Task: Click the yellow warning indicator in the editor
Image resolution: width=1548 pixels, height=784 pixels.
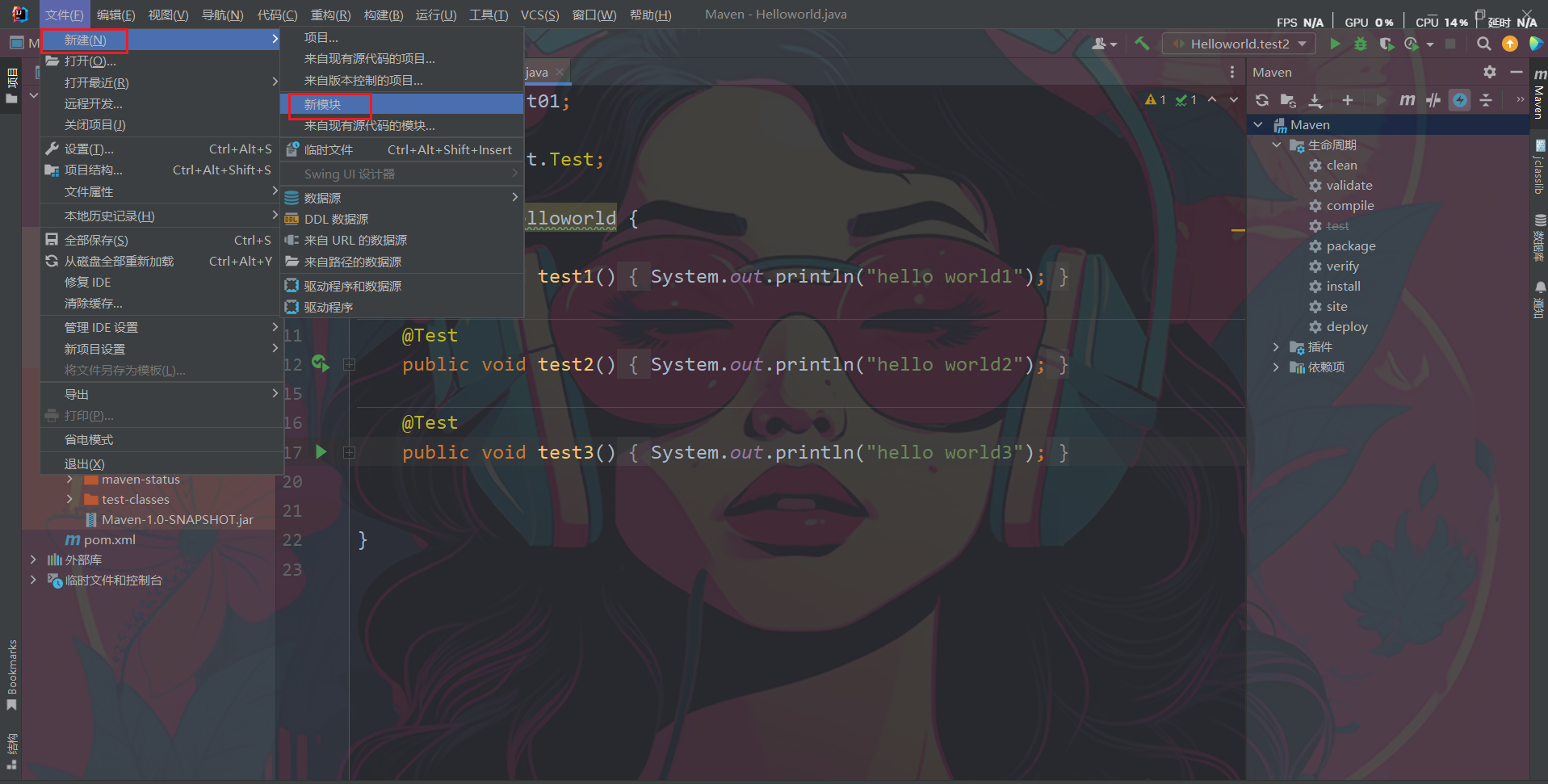Action: [x=1156, y=100]
